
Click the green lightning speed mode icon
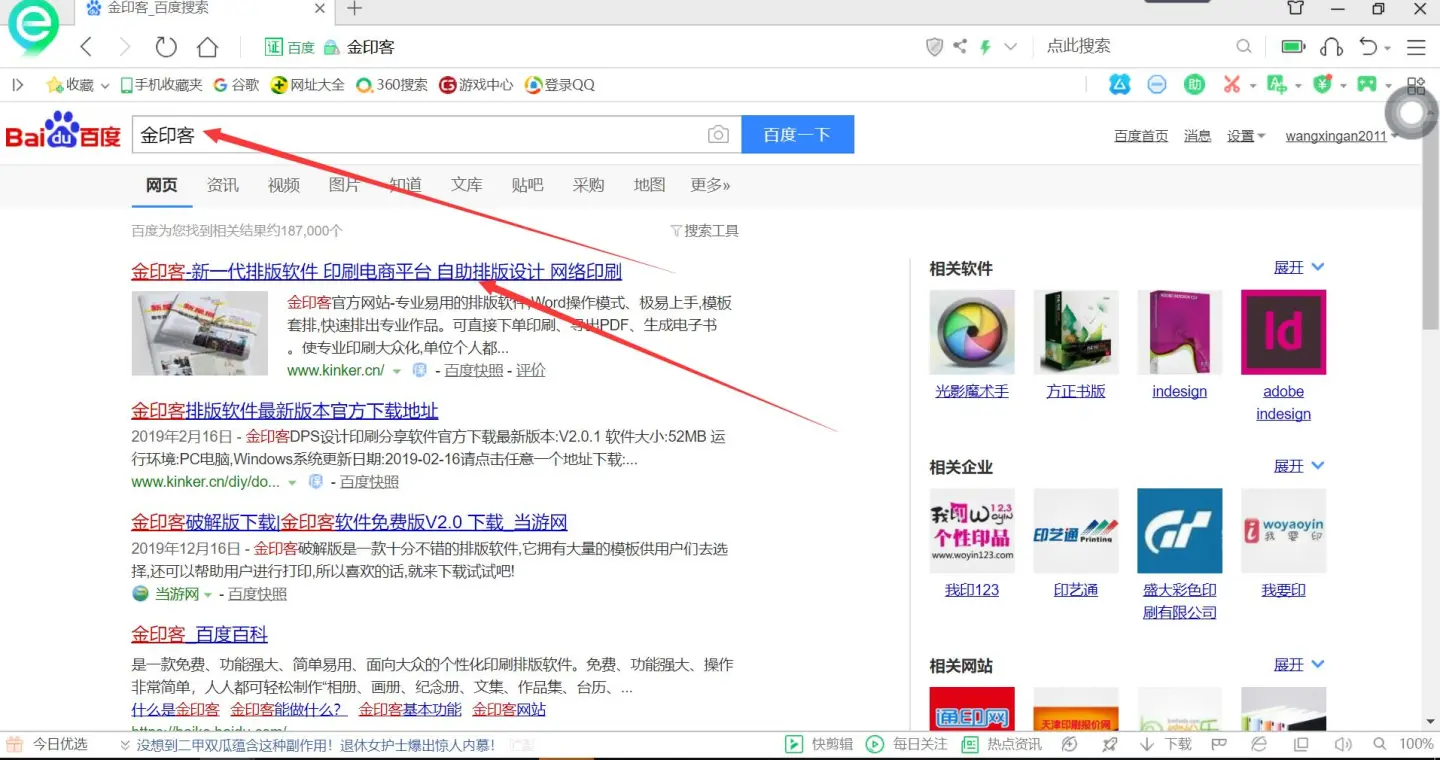pos(985,47)
